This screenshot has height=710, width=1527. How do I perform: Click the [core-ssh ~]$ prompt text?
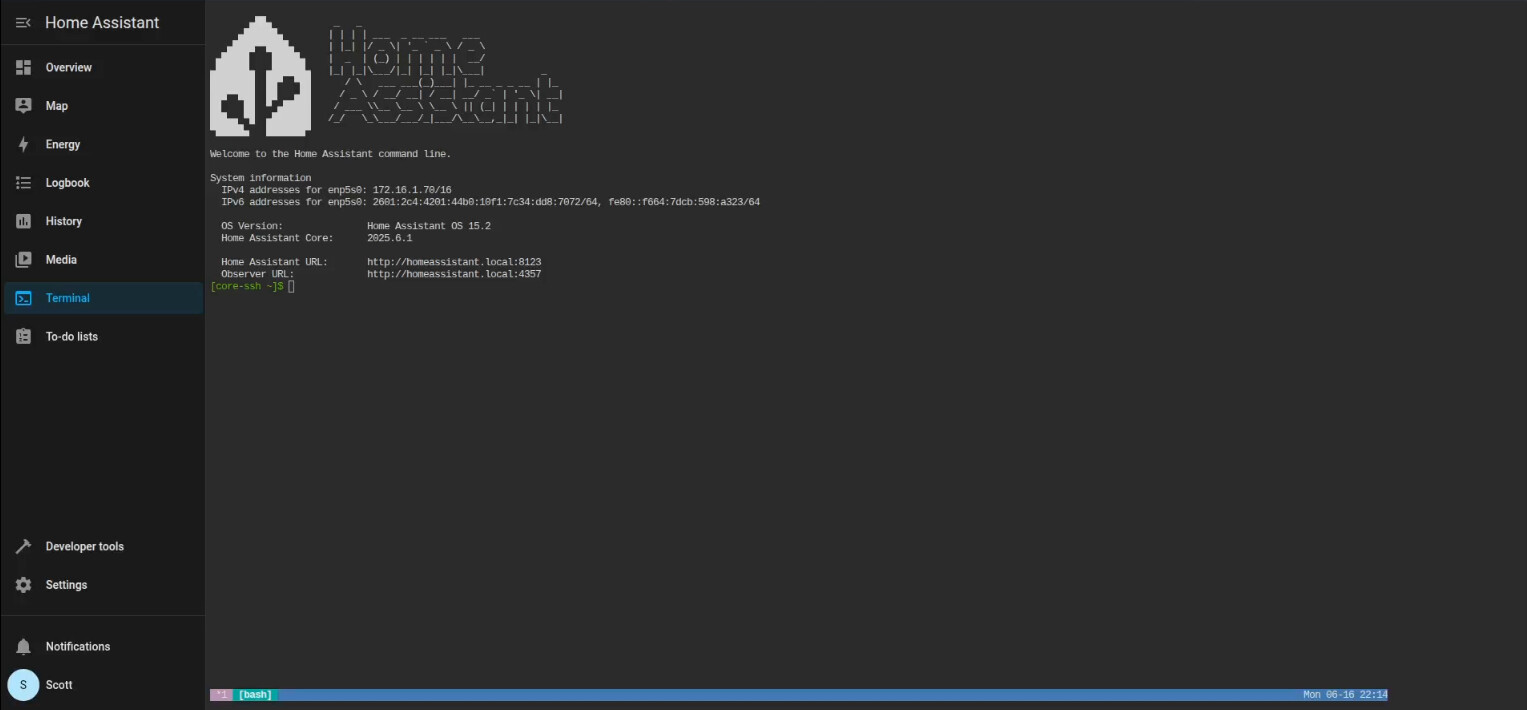coord(246,287)
